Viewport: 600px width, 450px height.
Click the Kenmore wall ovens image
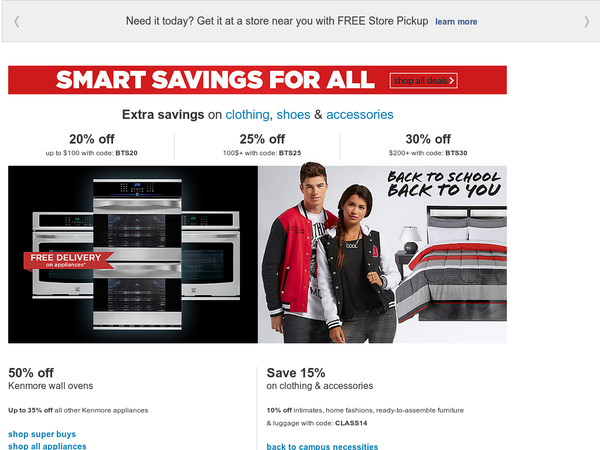133,254
